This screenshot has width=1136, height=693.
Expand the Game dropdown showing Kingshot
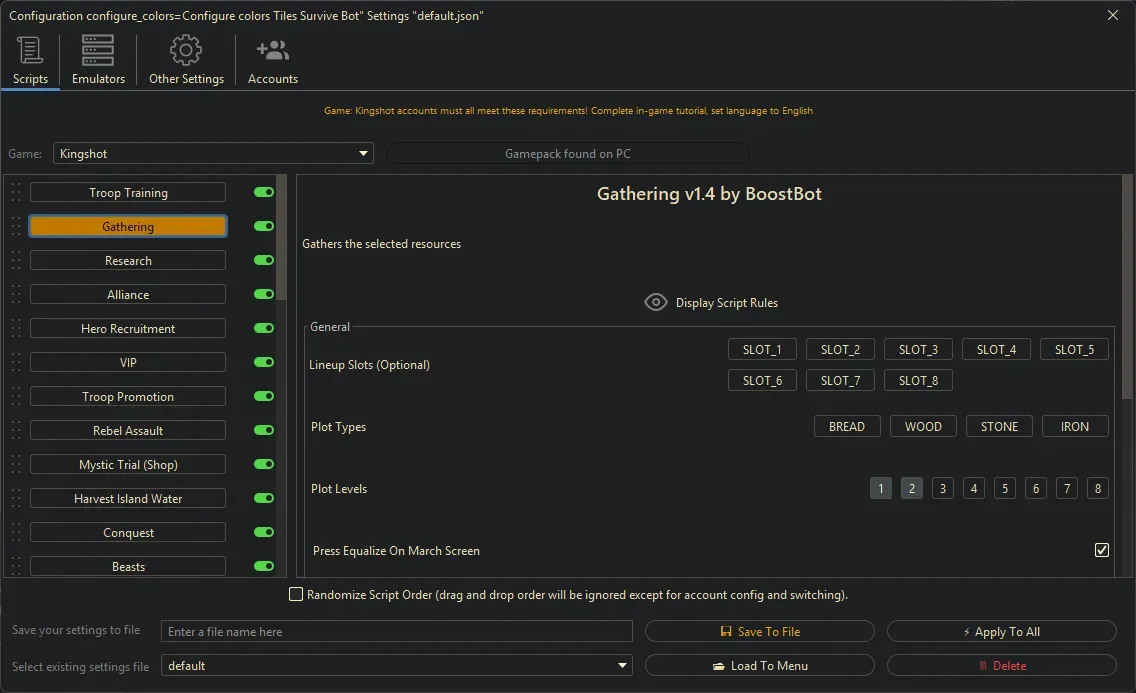point(212,154)
